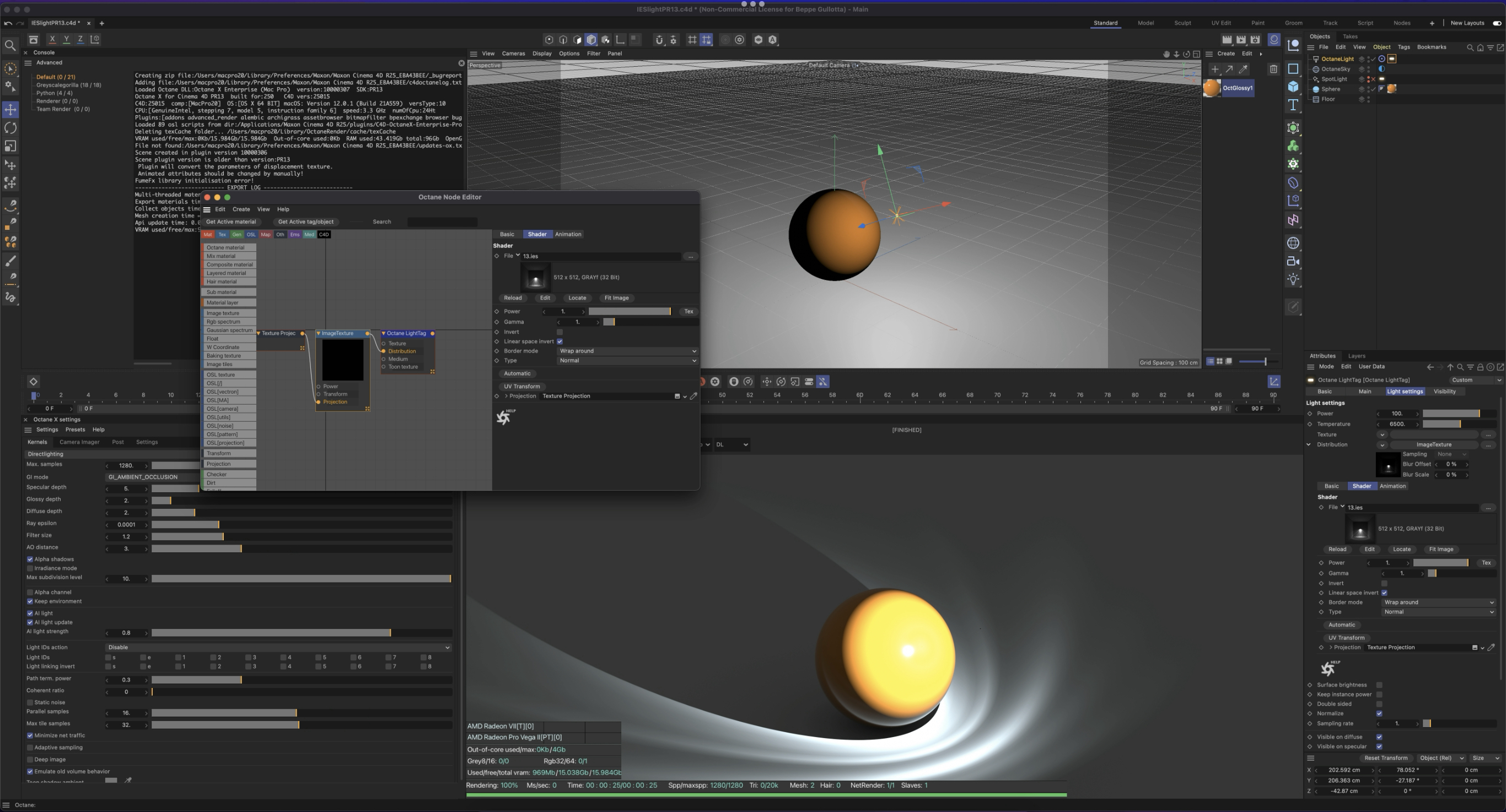Click the Reload button in Node Editor
Viewport: 1506px width, 812px height.
coord(513,298)
